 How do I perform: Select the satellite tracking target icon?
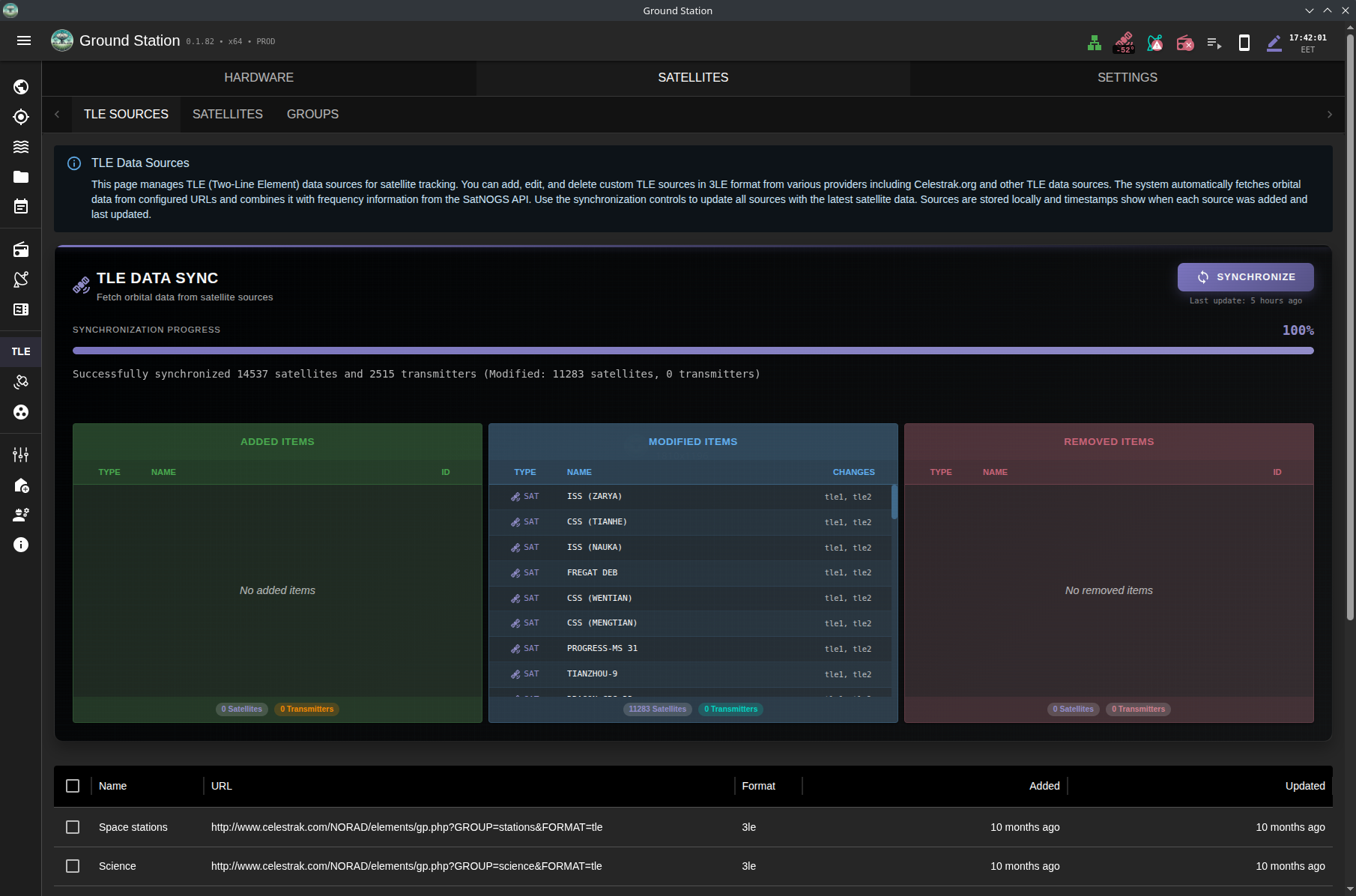click(21, 117)
